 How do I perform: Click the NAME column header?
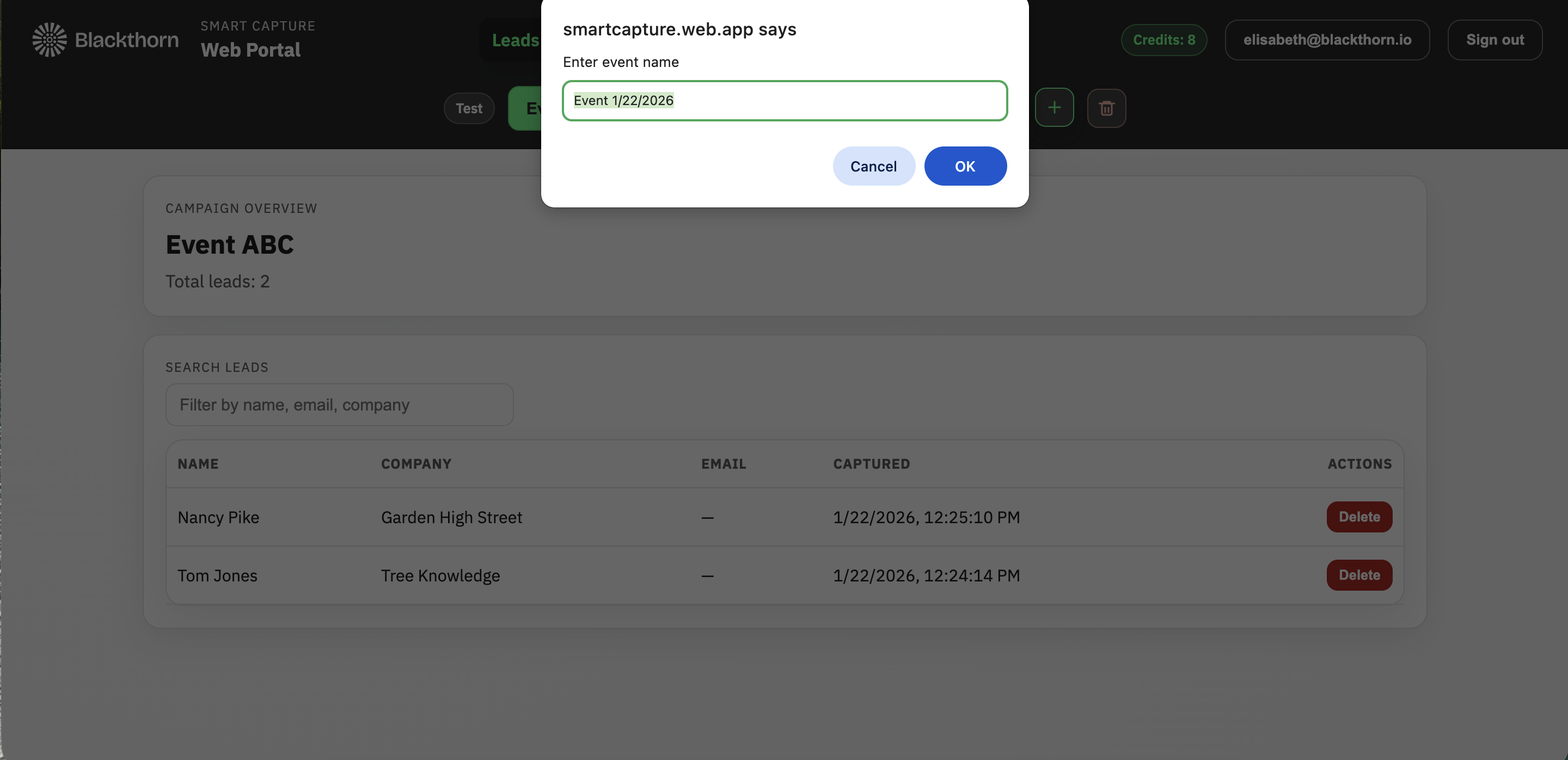pyautogui.click(x=198, y=464)
